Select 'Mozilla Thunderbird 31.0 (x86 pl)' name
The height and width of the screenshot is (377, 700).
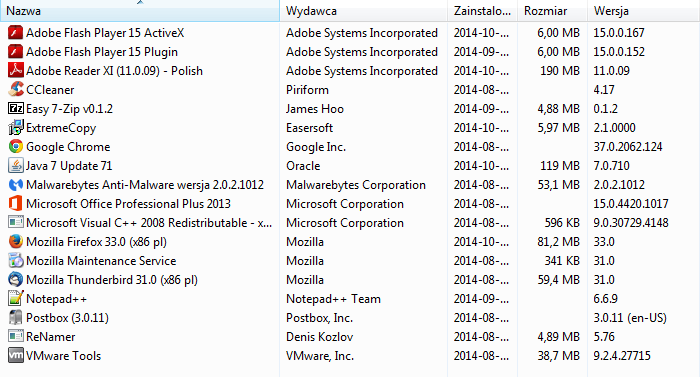(112, 280)
